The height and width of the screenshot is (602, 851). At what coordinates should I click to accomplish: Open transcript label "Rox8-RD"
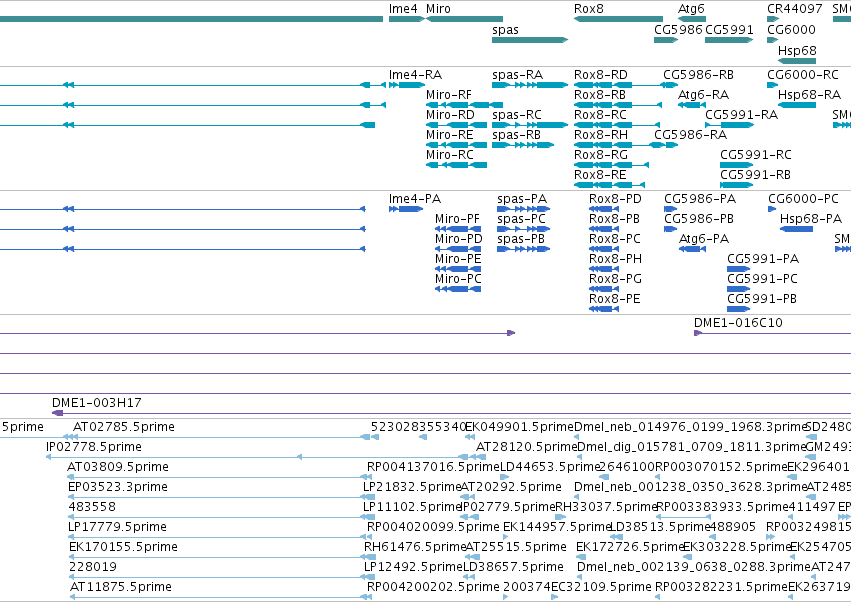(601, 75)
